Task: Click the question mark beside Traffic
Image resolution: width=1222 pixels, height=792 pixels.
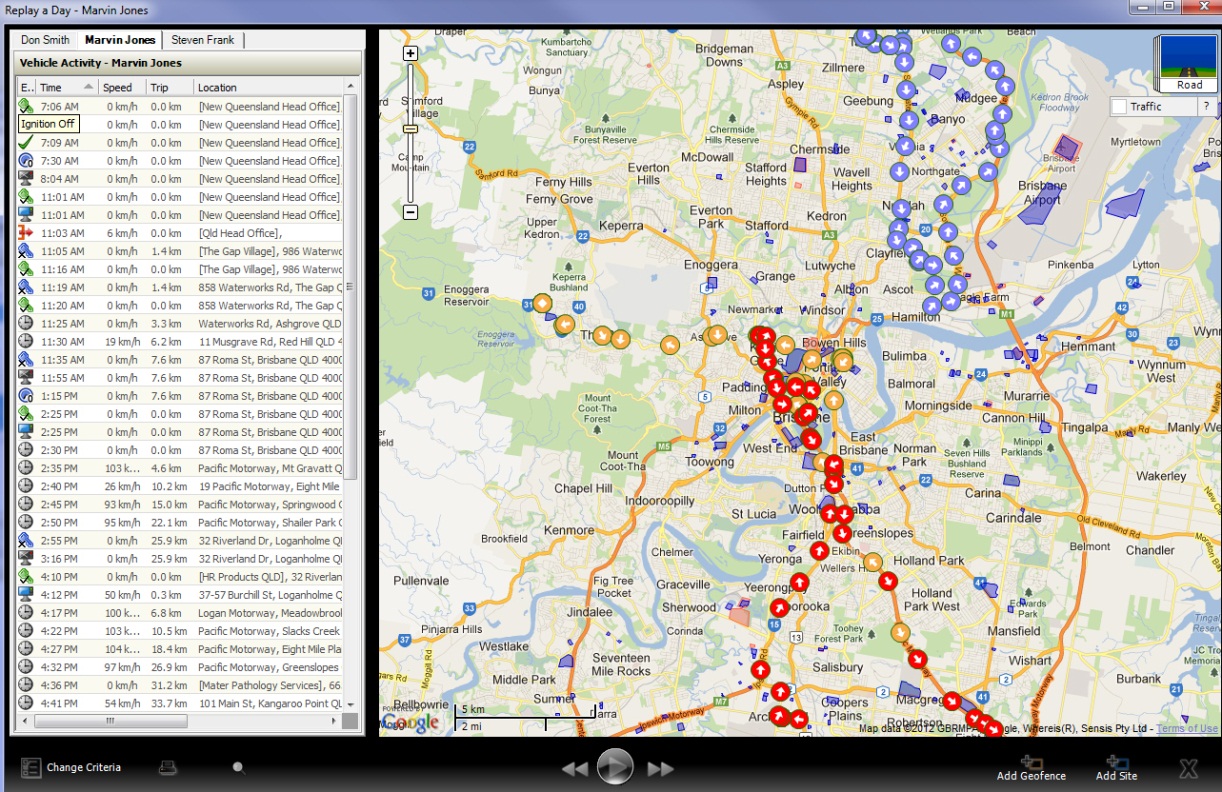Action: 1206,106
